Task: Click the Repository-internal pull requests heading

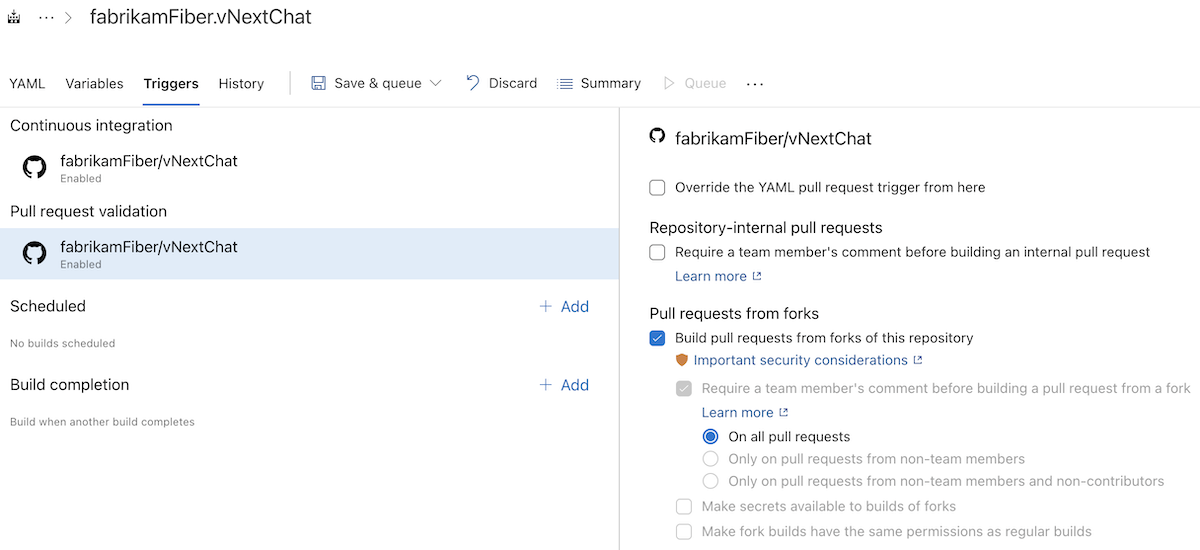Action: coord(766,228)
